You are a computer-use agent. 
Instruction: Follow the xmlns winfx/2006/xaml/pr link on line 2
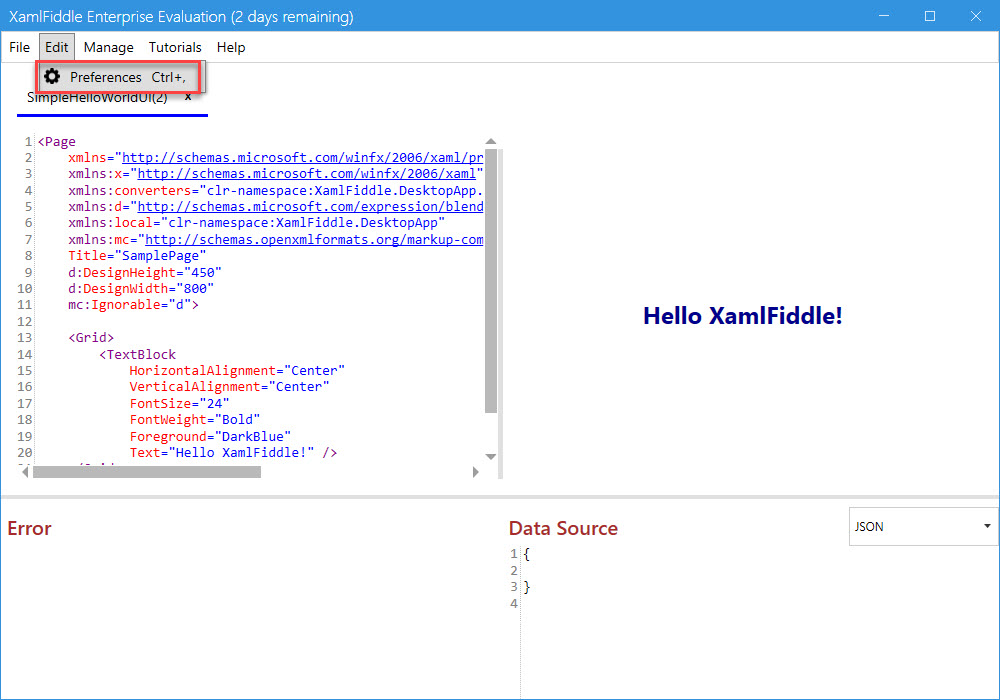[x=302, y=157]
